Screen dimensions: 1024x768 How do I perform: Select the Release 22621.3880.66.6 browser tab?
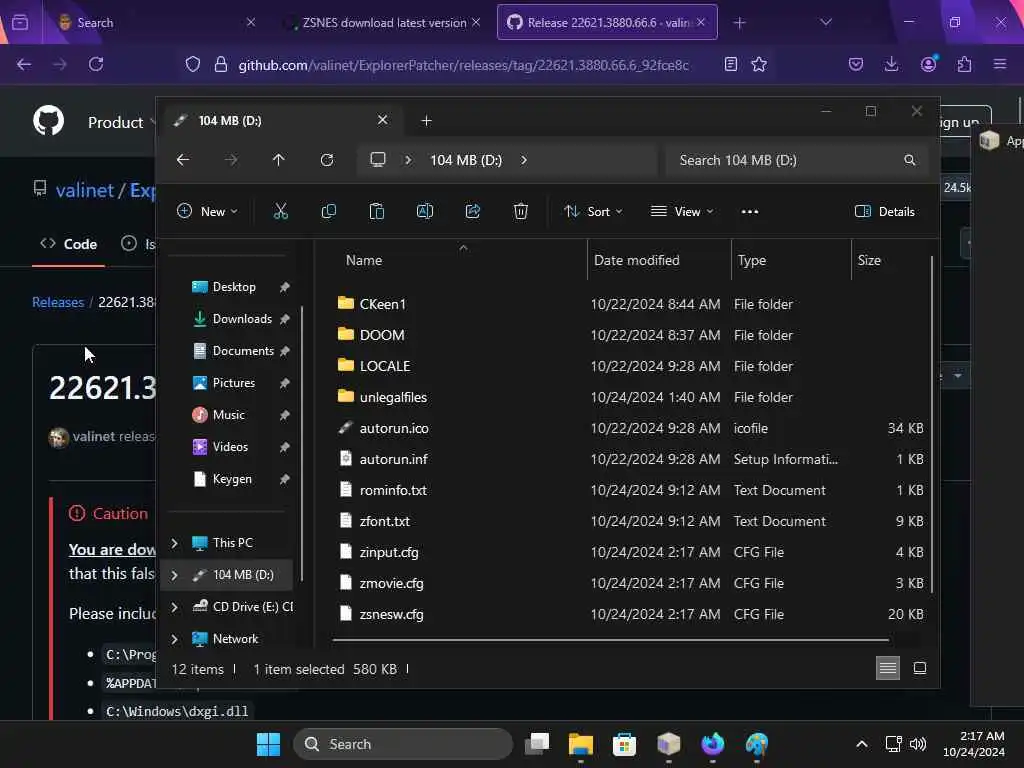point(607,22)
